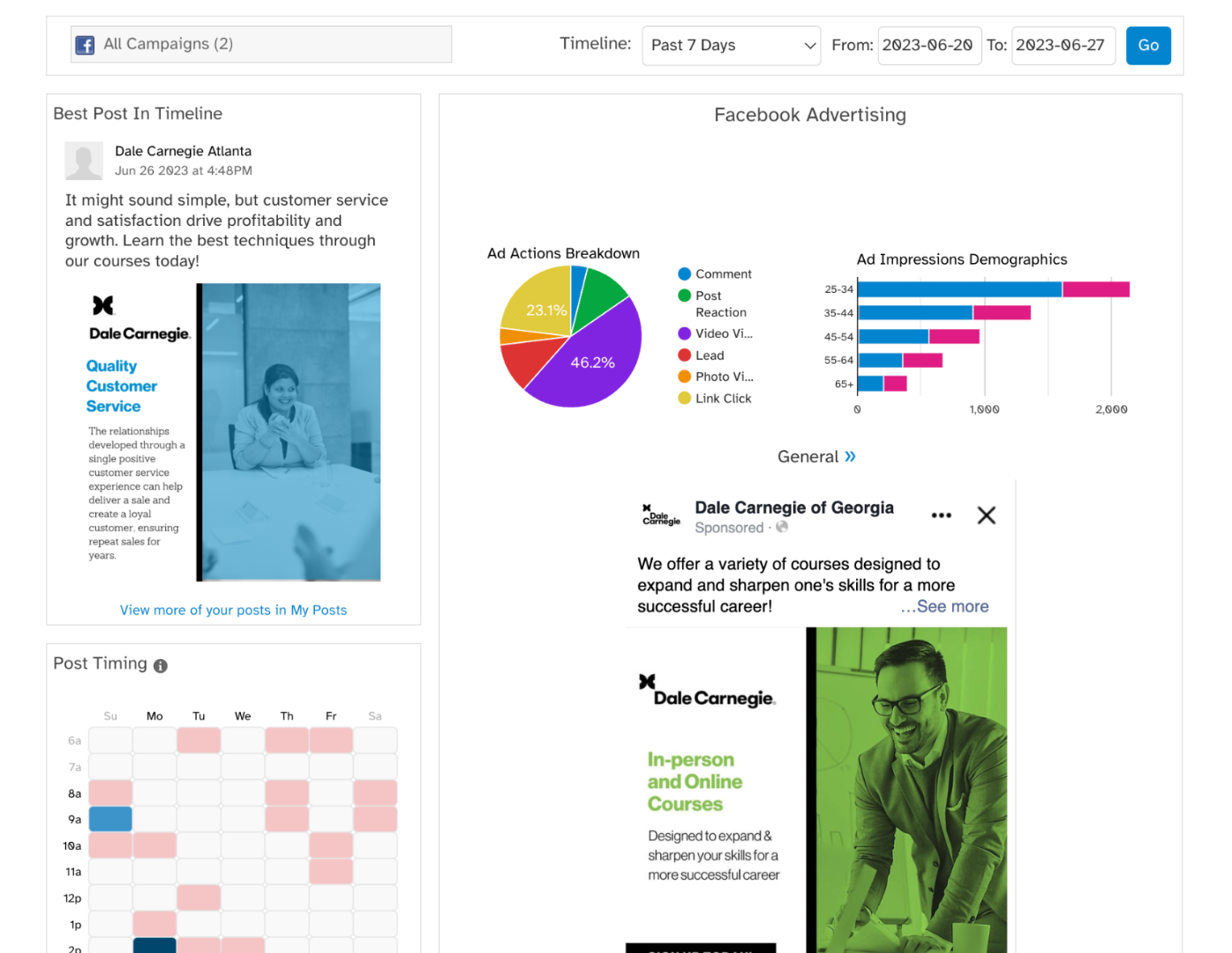1232x953 pixels.
Task: Follow View more of your posts link
Action: click(x=233, y=610)
